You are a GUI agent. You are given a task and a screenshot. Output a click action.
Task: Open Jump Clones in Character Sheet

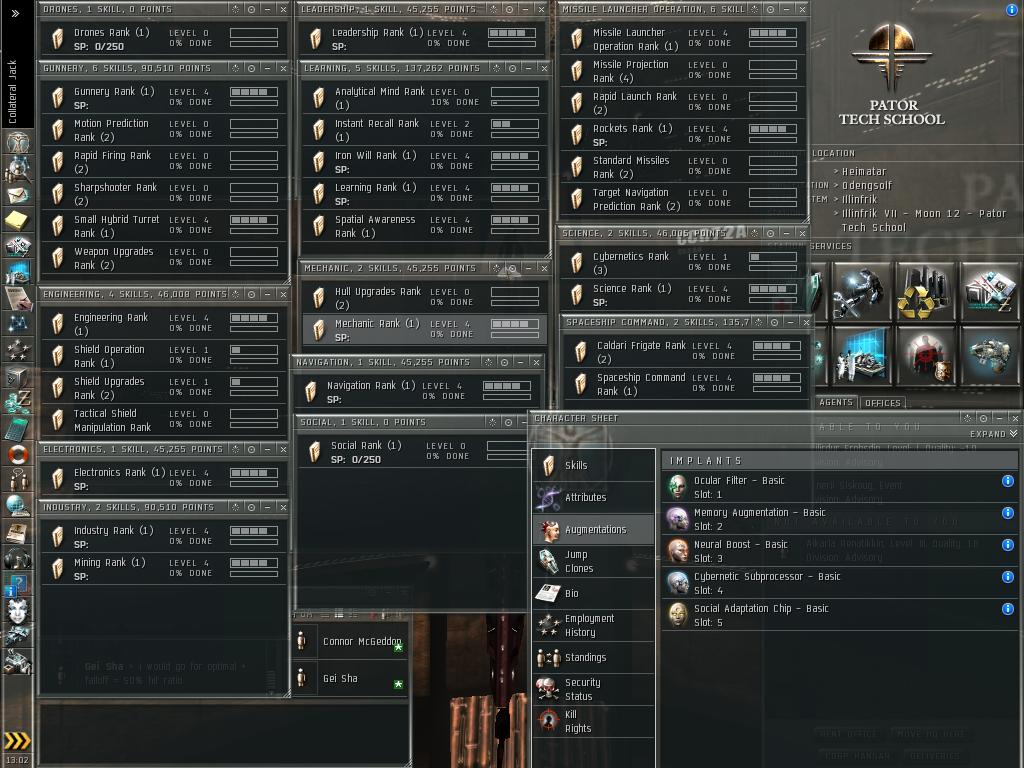click(x=594, y=562)
